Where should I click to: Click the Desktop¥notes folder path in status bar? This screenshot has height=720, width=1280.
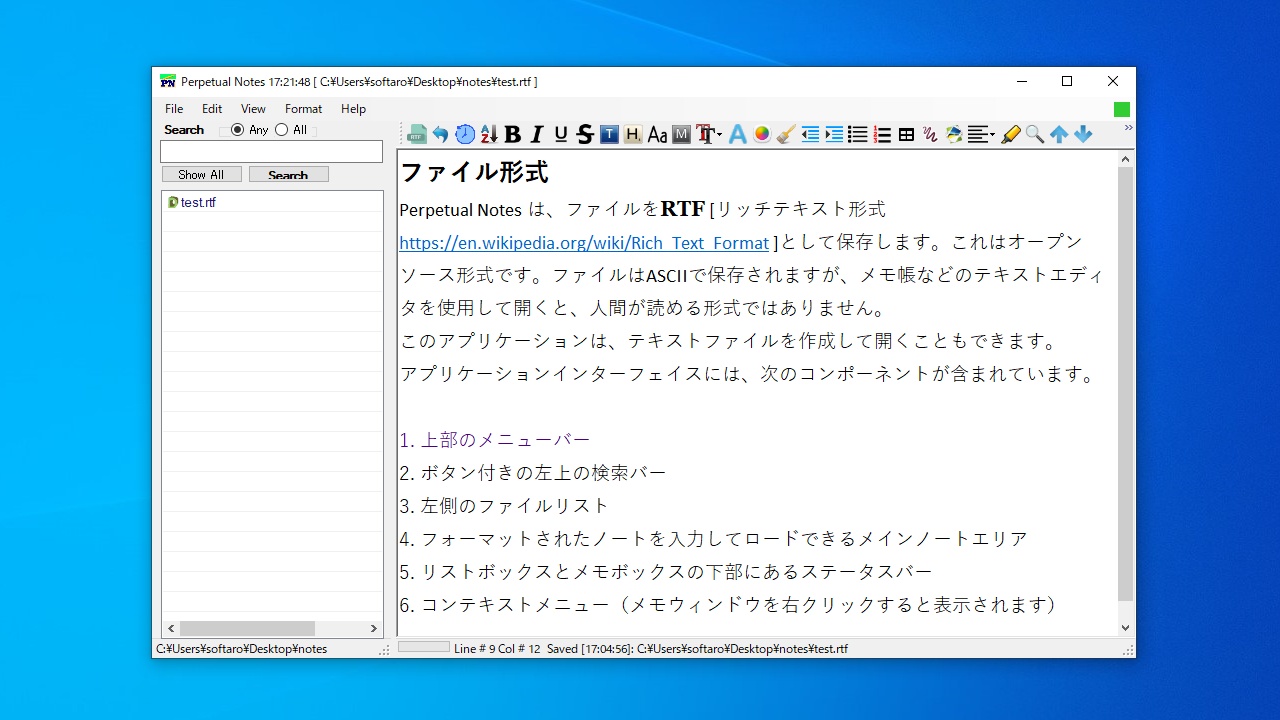241,649
